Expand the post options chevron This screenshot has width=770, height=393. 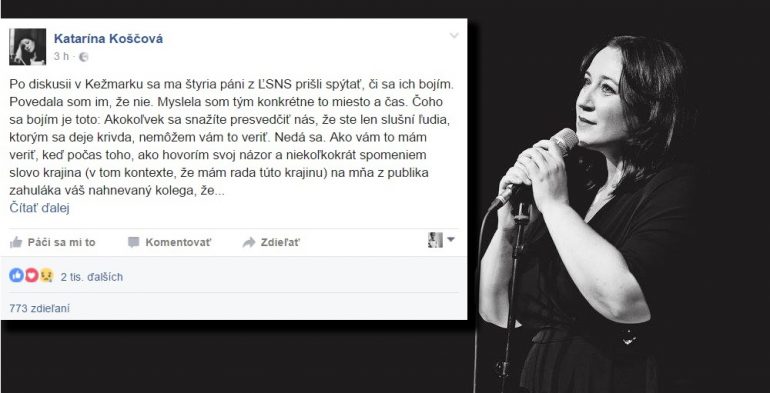454,35
